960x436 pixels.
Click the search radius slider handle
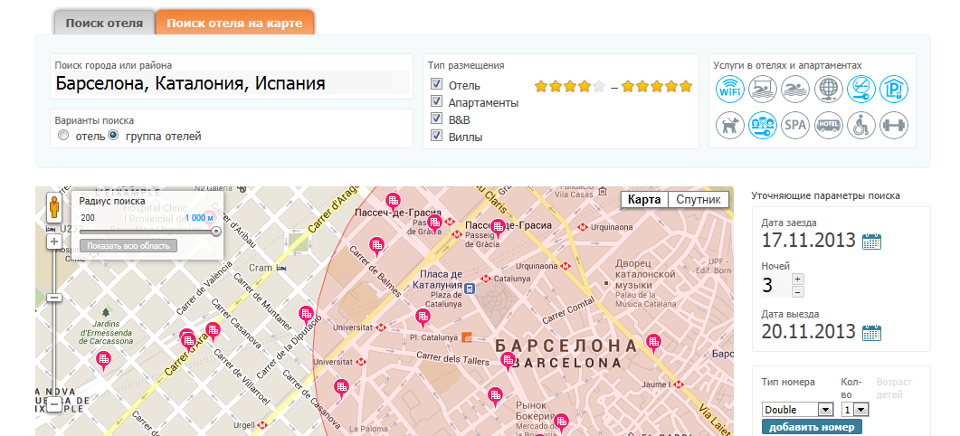[x=216, y=231]
